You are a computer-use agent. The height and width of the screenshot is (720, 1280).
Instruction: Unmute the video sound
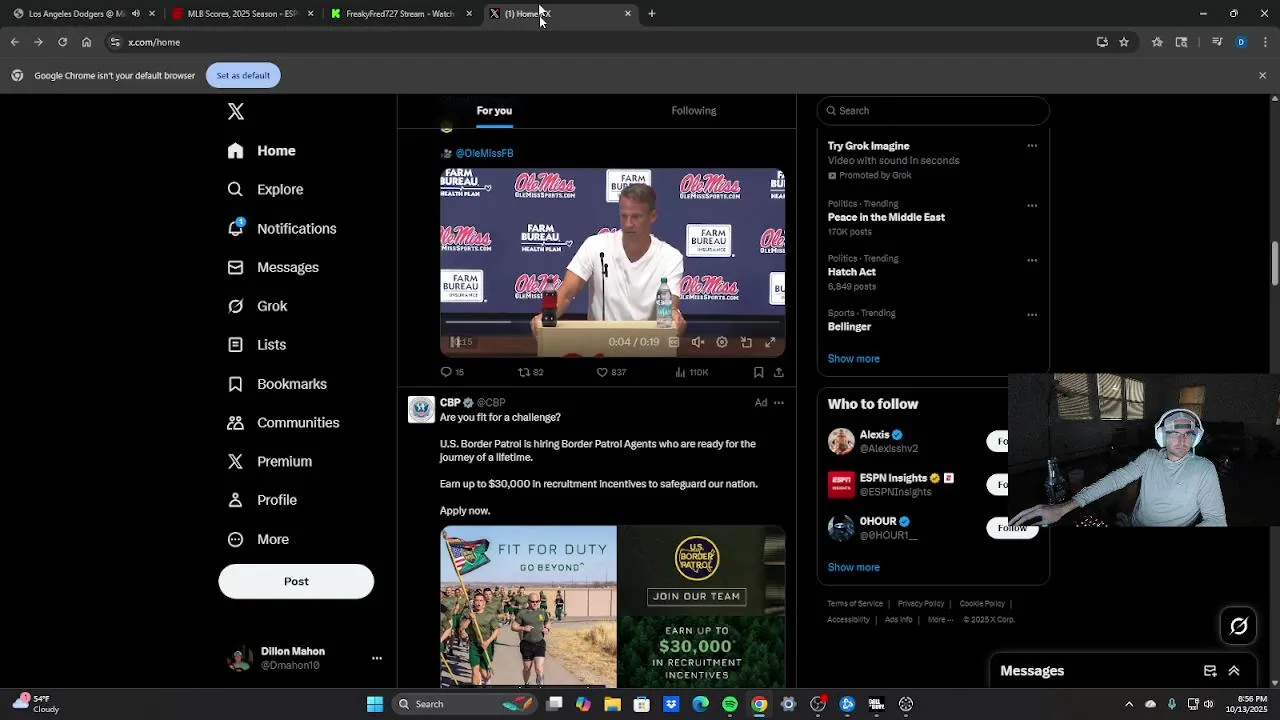698,342
